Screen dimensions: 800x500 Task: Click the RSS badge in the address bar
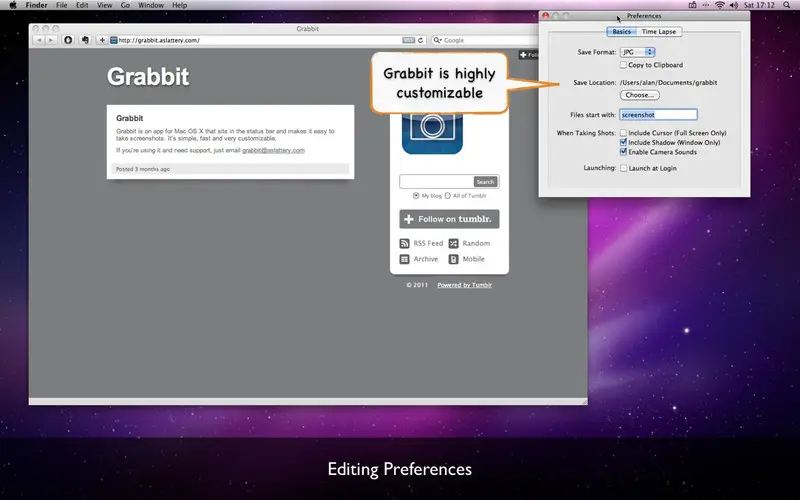(x=408, y=40)
